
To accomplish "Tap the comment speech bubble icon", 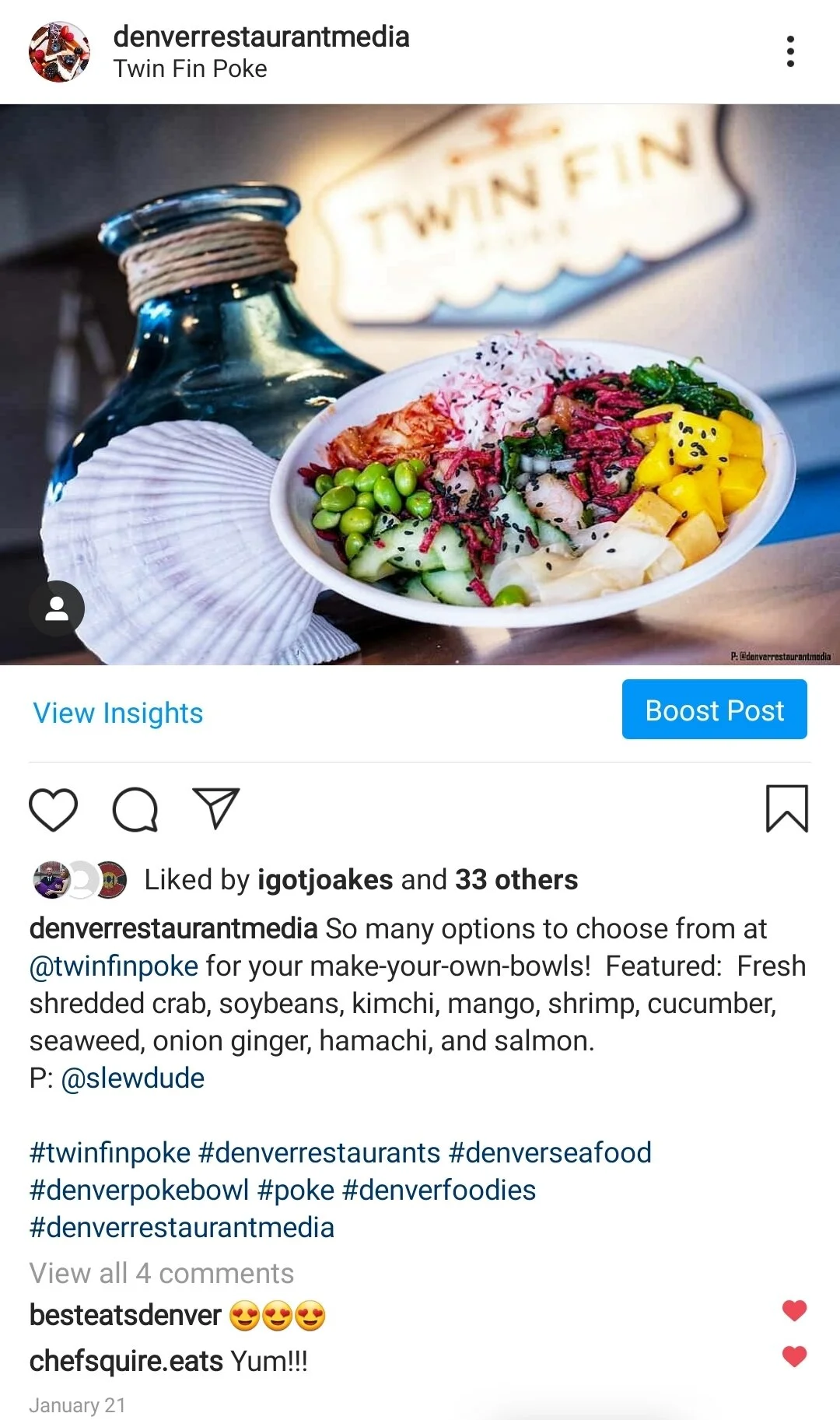I will click(x=135, y=809).
